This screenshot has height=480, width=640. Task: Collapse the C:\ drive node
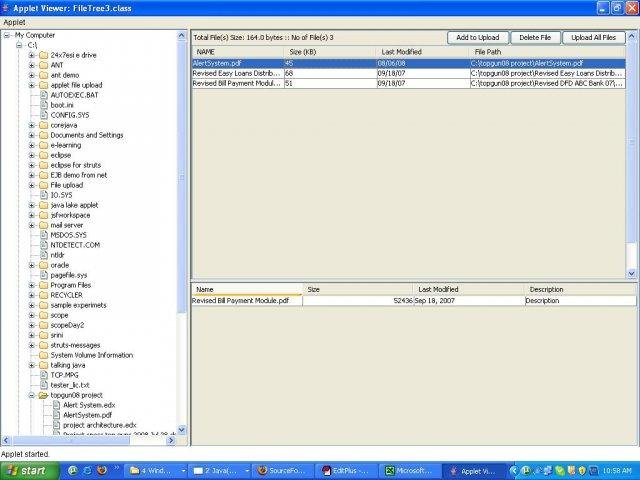[x=19, y=45]
